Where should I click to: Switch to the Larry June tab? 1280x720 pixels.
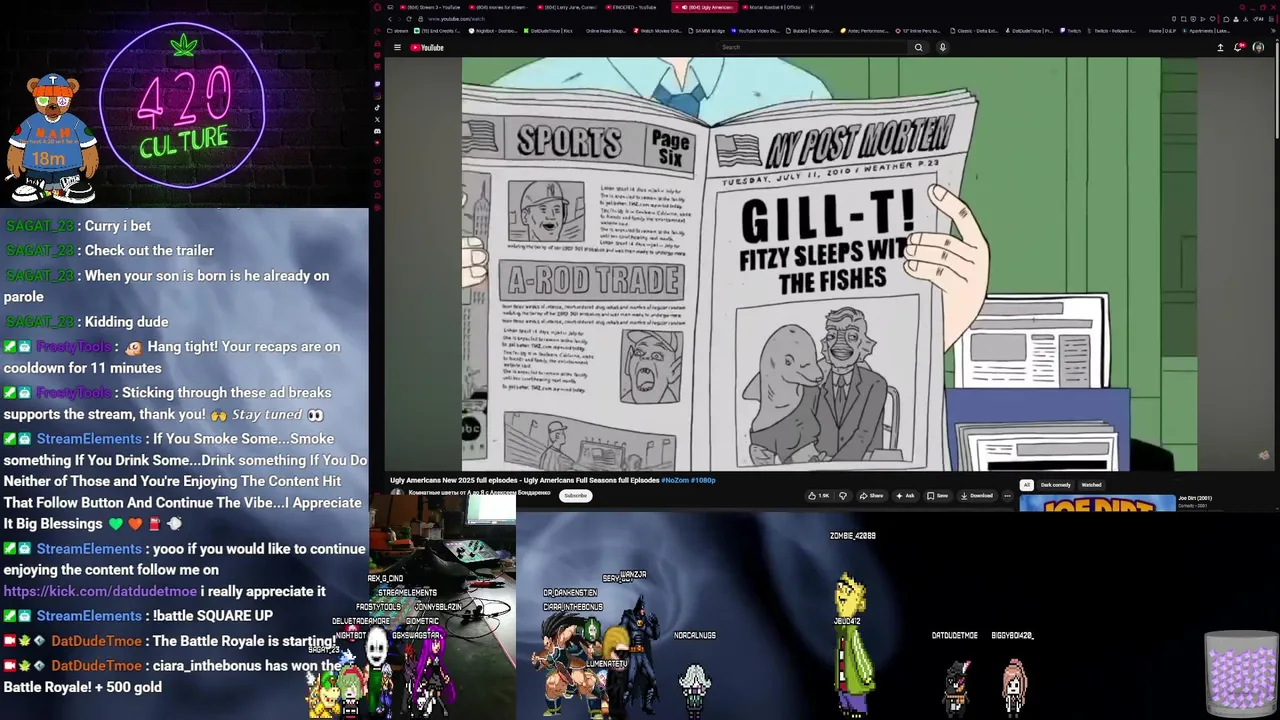tap(567, 7)
